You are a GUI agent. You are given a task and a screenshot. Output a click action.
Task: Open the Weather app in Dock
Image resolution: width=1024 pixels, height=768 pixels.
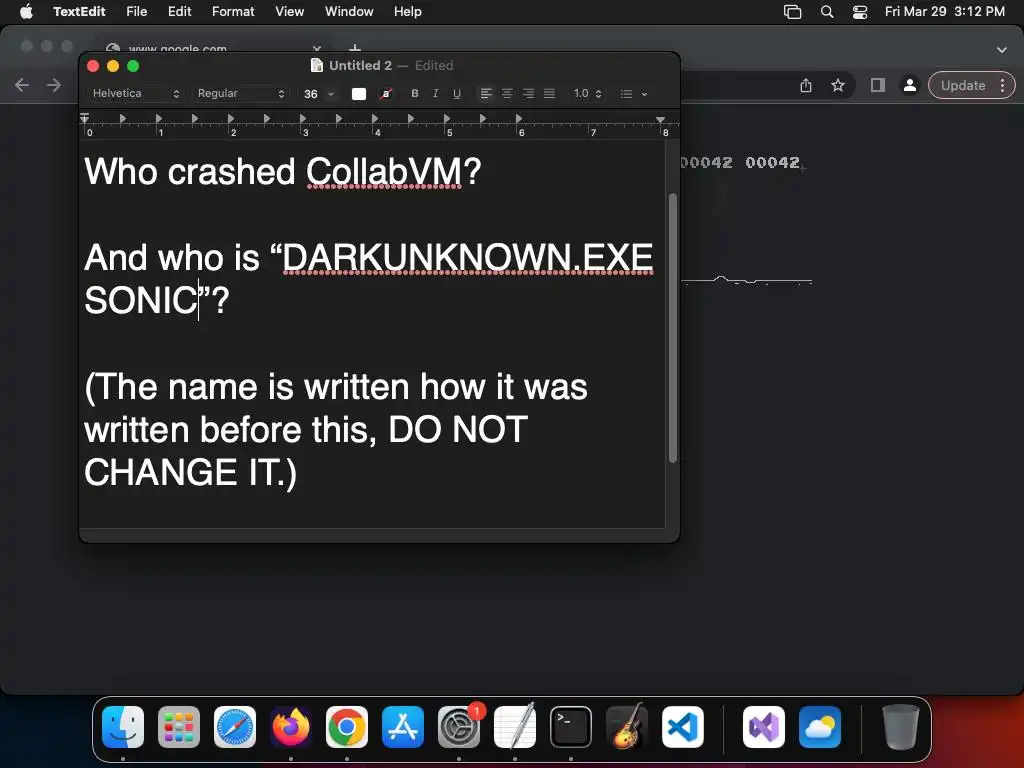[820, 727]
